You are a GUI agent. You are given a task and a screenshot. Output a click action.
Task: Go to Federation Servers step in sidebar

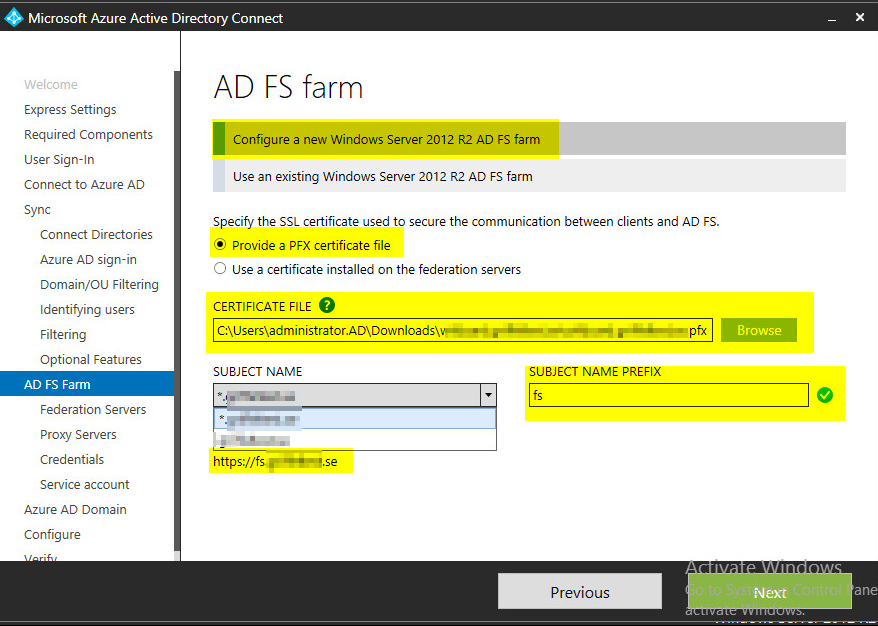point(93,409)
